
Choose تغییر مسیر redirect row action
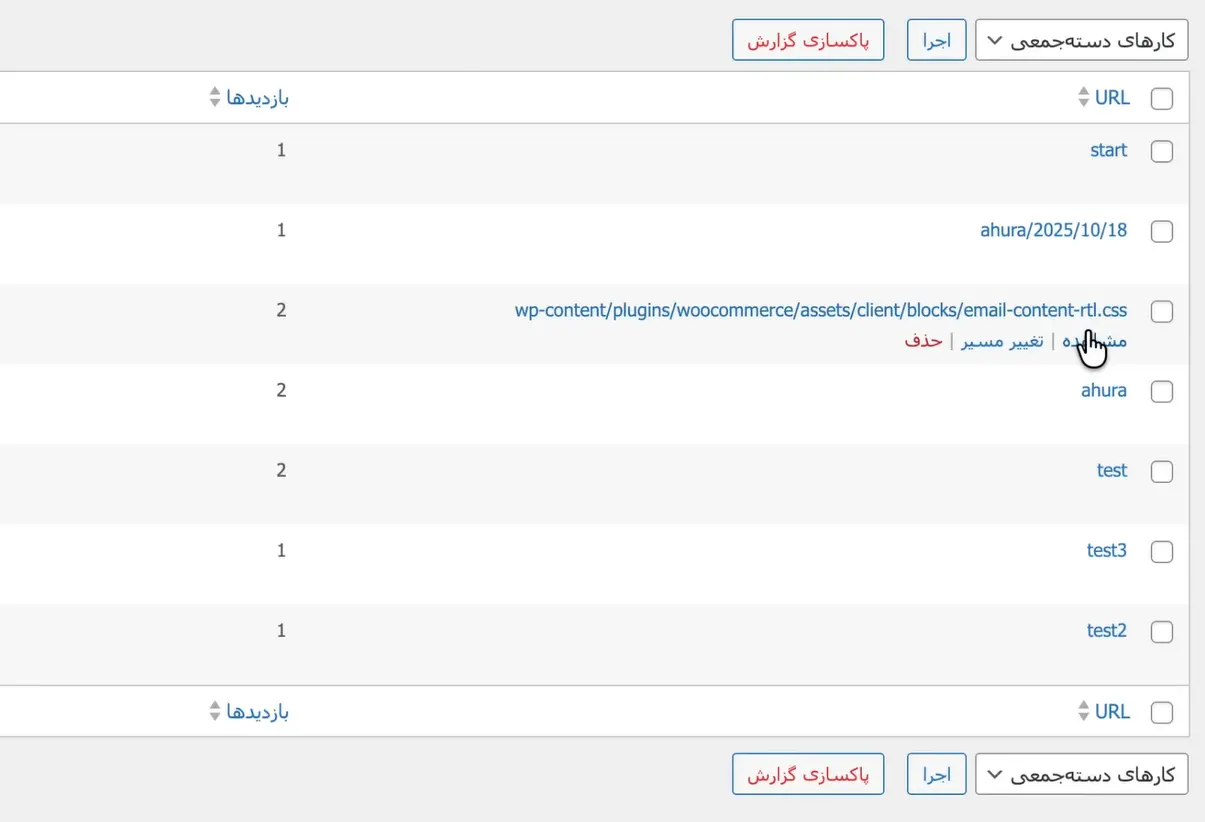(x=1002, y=341)
